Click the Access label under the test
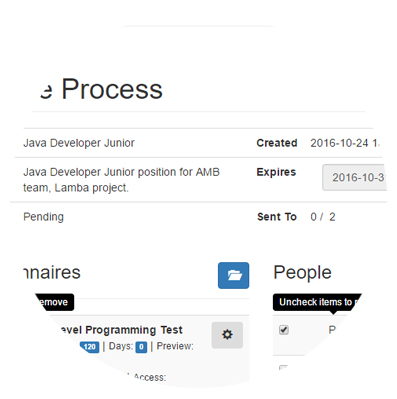Screen dimensions: 397x399 pos(150,377)
